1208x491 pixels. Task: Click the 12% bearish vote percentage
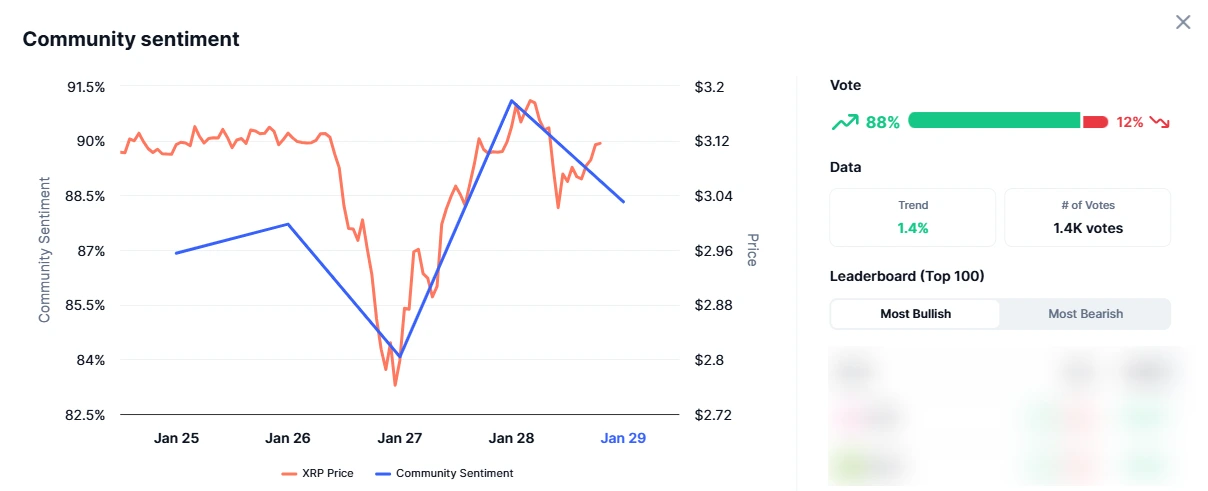pyautogui.click(x=1129, y=122)
